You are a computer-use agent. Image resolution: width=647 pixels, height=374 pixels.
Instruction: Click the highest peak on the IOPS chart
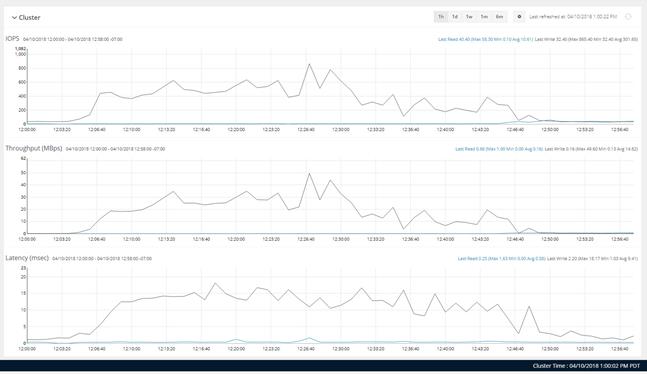tap(309, 64)
